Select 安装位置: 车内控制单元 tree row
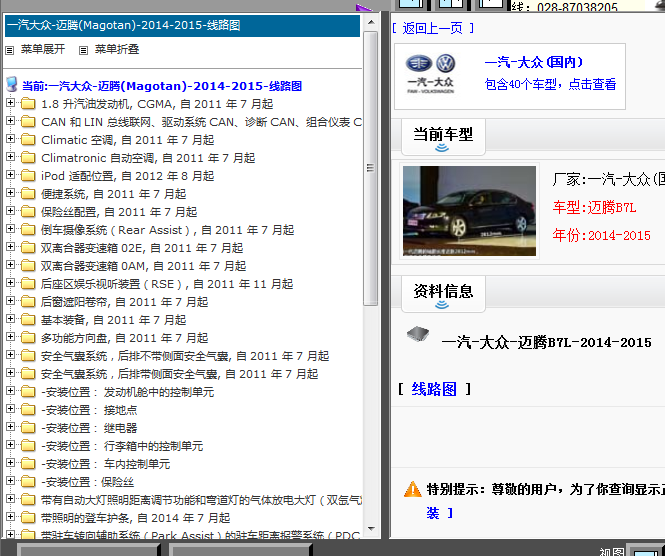The image size is (665, 556). pos(106,464)
